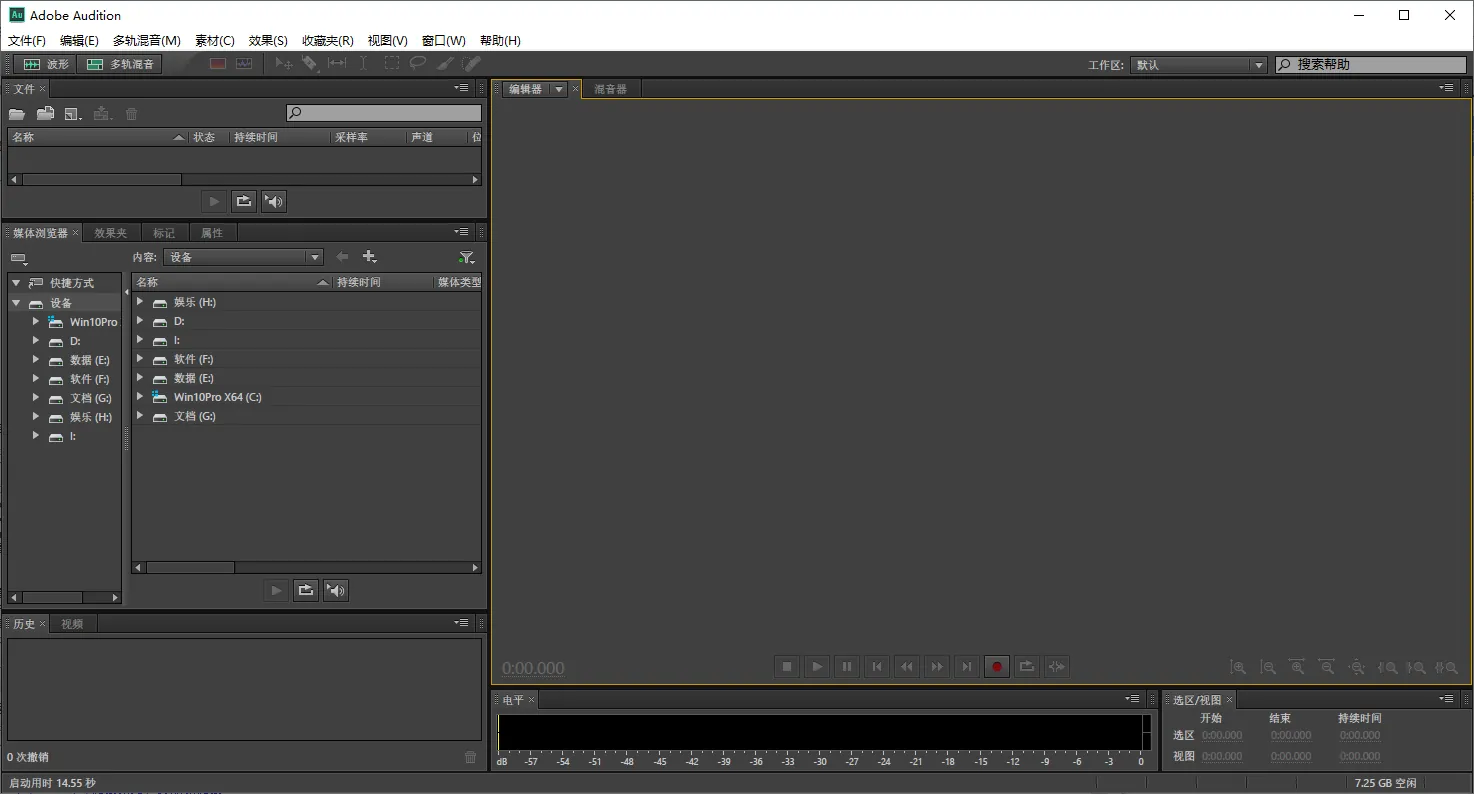Select the Marquee Selection tool
Viewport: 1474px width, 794px height.
point(391,63)
